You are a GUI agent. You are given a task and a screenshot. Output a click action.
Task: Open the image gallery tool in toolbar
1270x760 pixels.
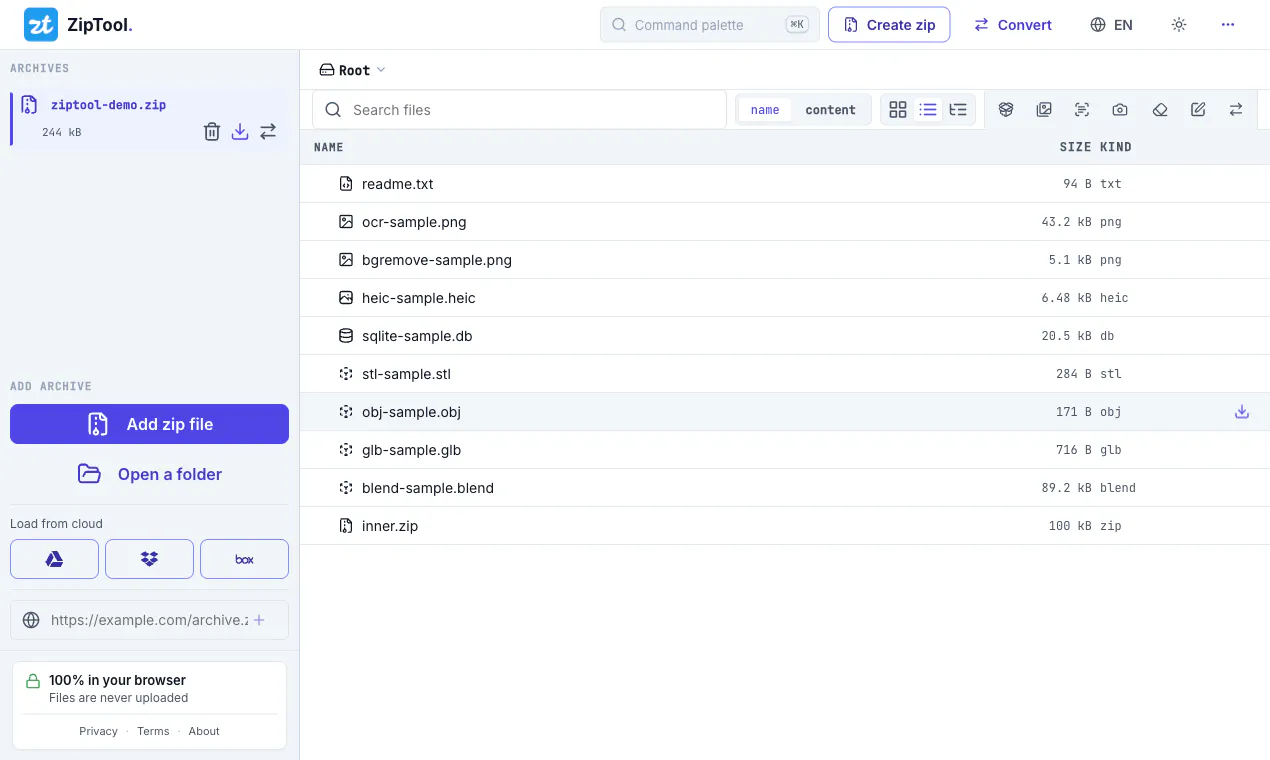1044,110
